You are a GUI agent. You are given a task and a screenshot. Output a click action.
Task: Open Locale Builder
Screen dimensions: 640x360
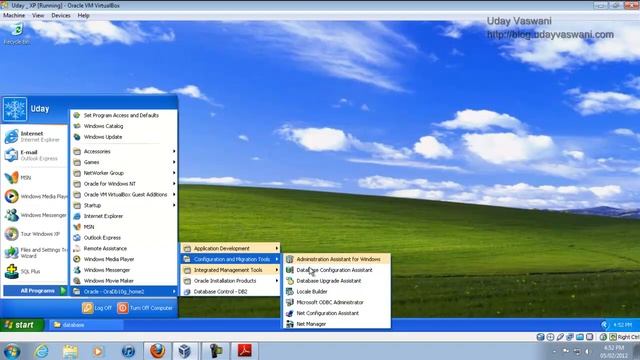click(x=337, y=291)
